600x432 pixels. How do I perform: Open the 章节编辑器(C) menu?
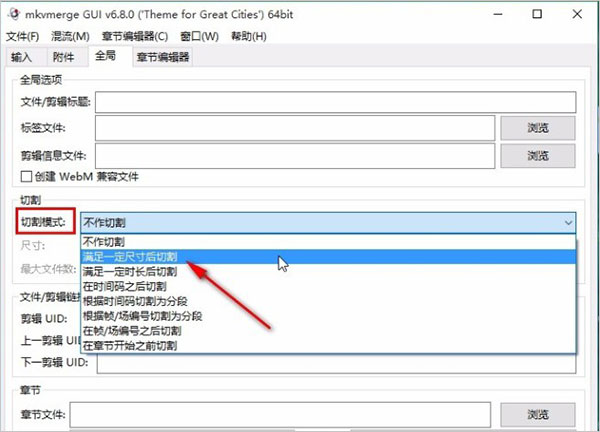[135, 36]
